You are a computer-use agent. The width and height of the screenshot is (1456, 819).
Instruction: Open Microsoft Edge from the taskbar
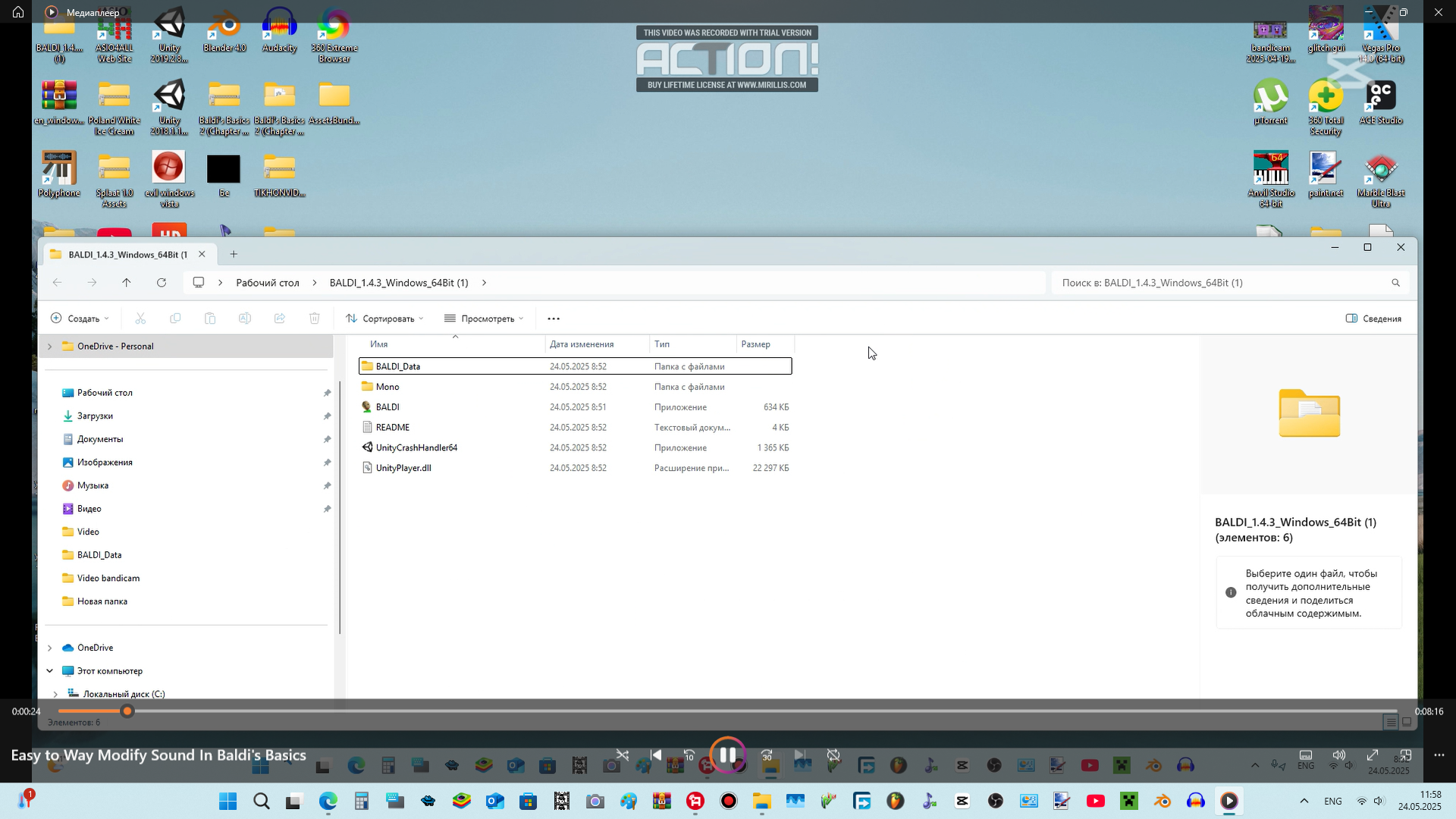tap(328, 802)
